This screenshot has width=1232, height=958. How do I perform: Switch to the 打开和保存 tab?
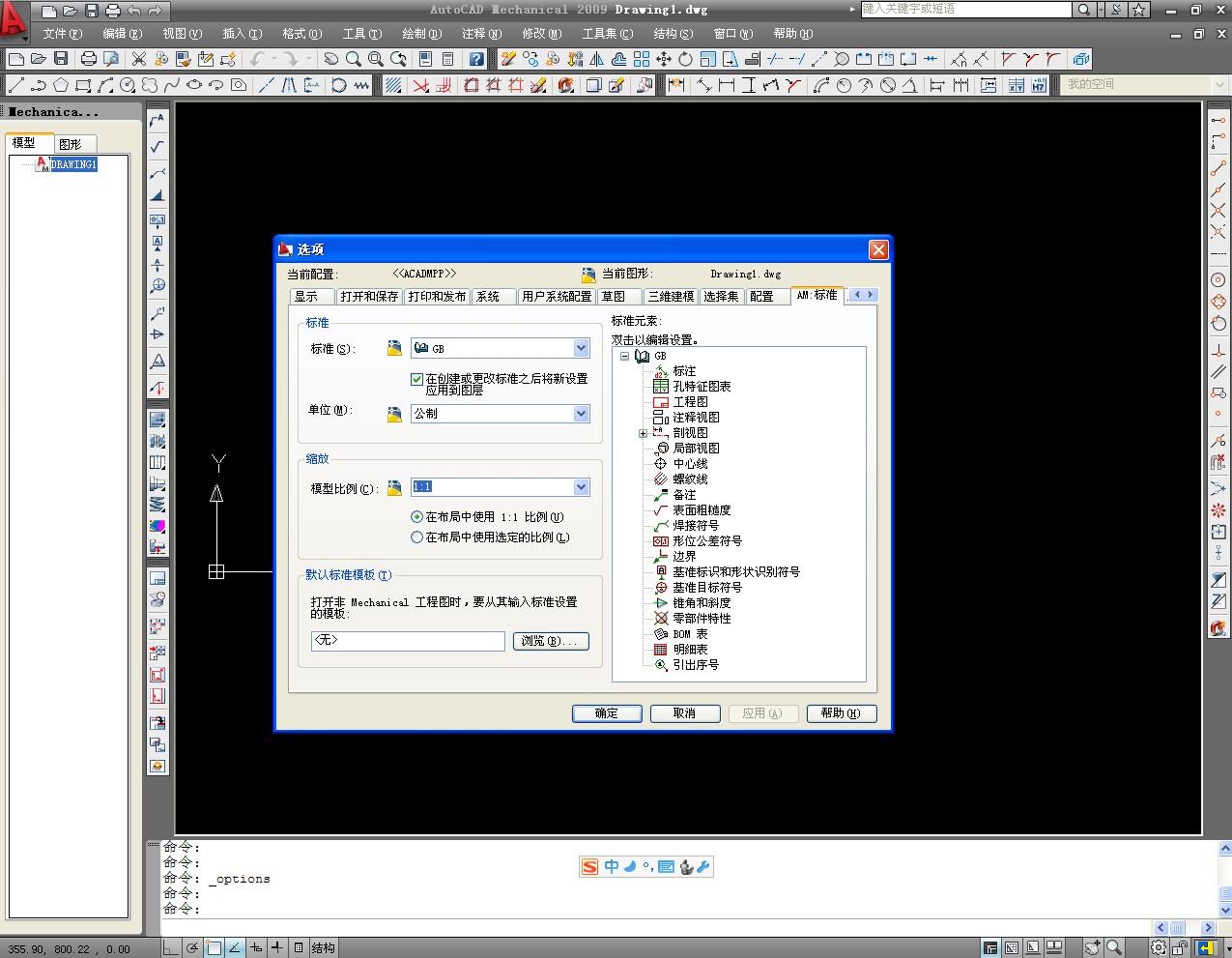pos(369,296)
